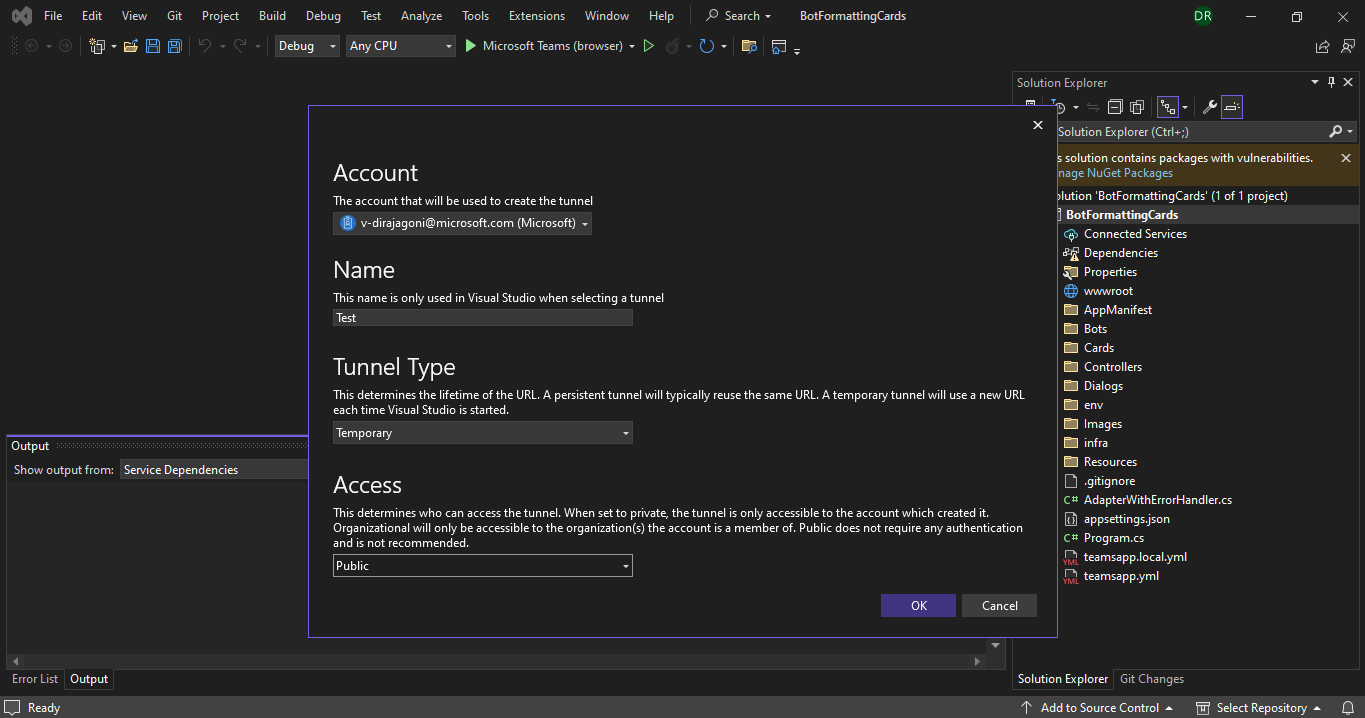Open the Debug menu
Viewport: 1365px width, 718px height.
tap(323, 16)
